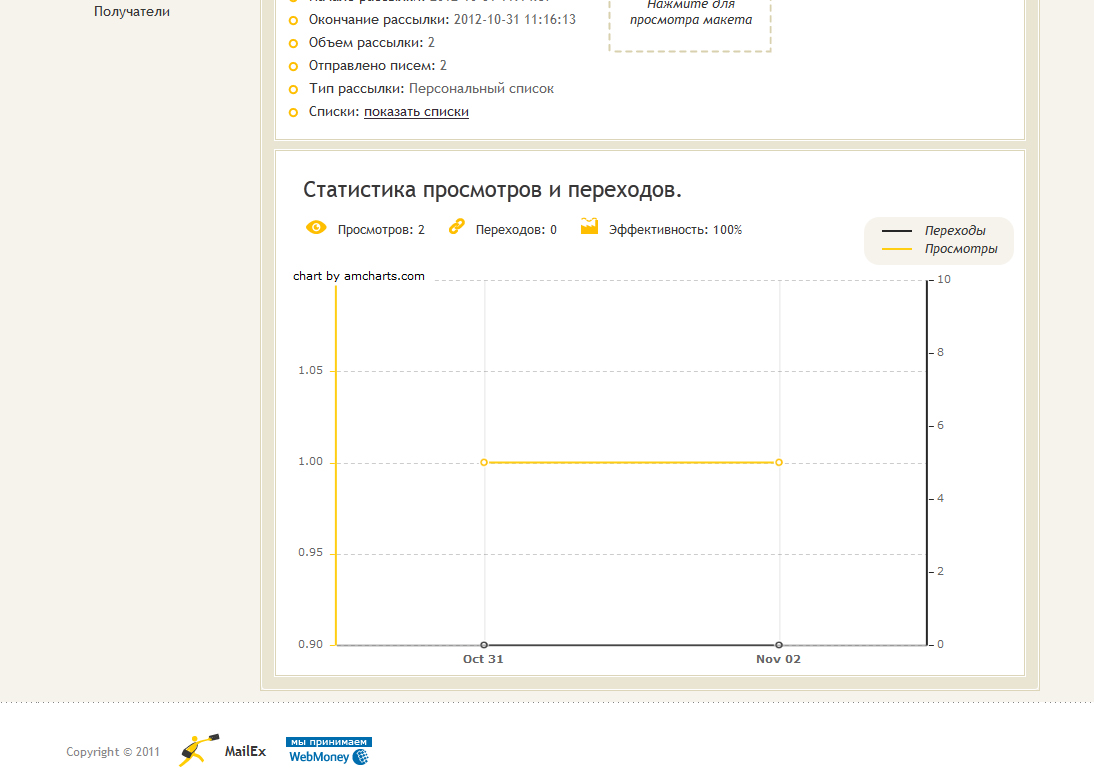
Task: Open the chart by amcharts.com link
Action: [359, 276]
